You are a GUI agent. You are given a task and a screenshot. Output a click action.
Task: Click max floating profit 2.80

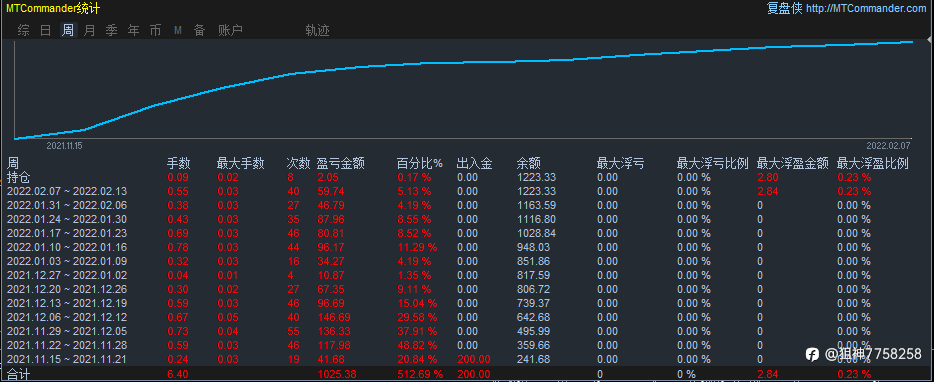click(x=767, y=177)
